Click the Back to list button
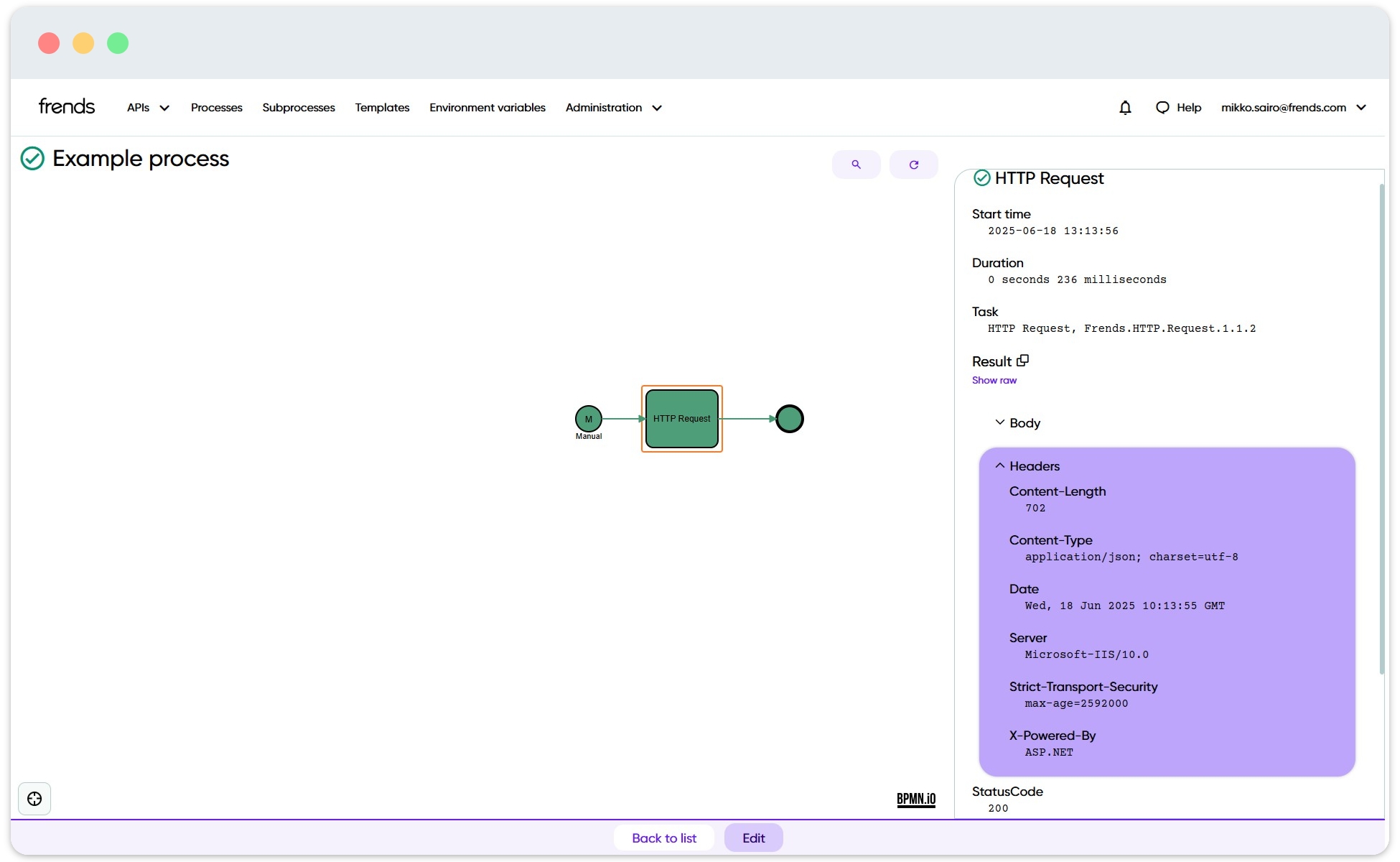 tap(663, 838)
